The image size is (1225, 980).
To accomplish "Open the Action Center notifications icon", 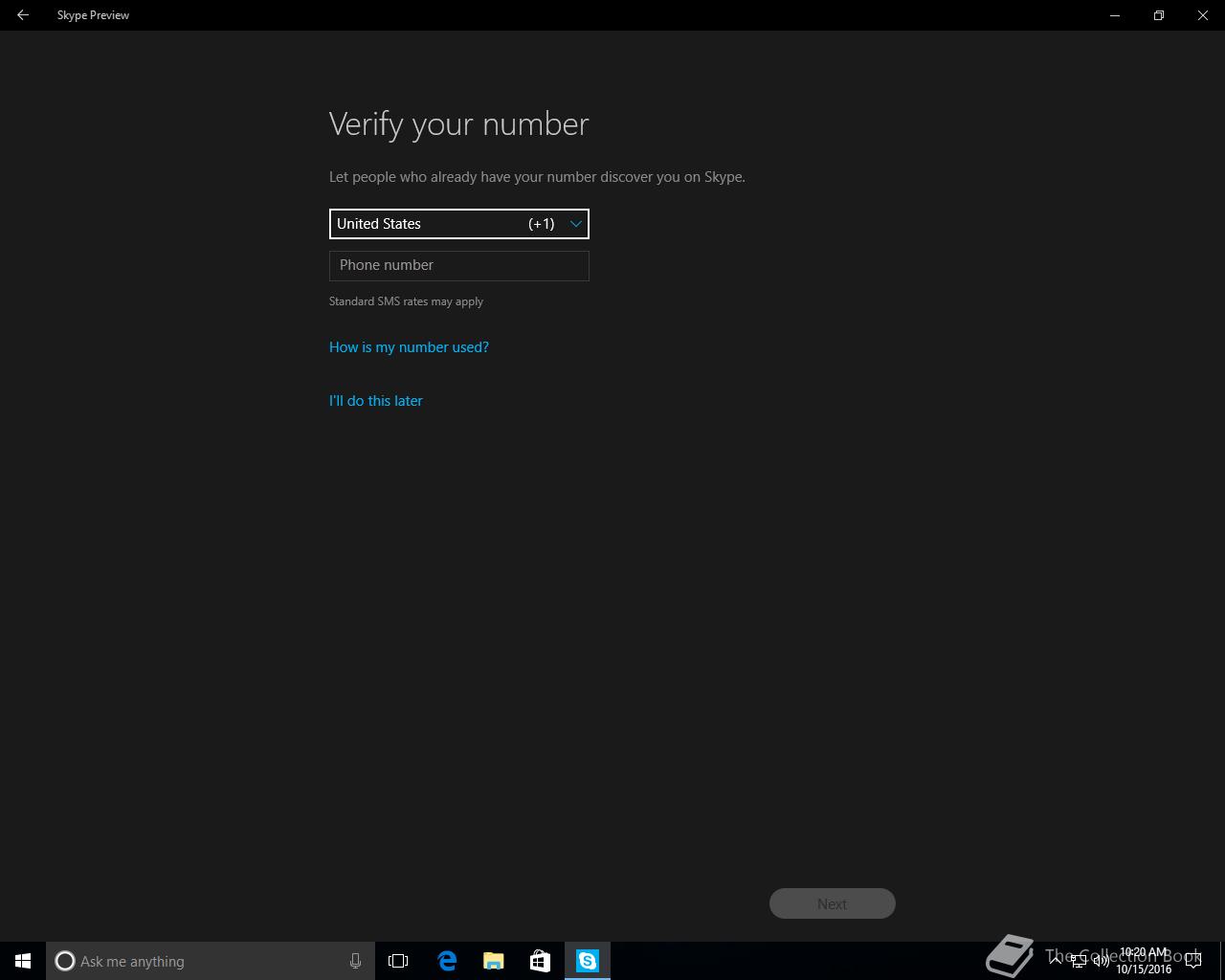I will [x=1193, y=961].
